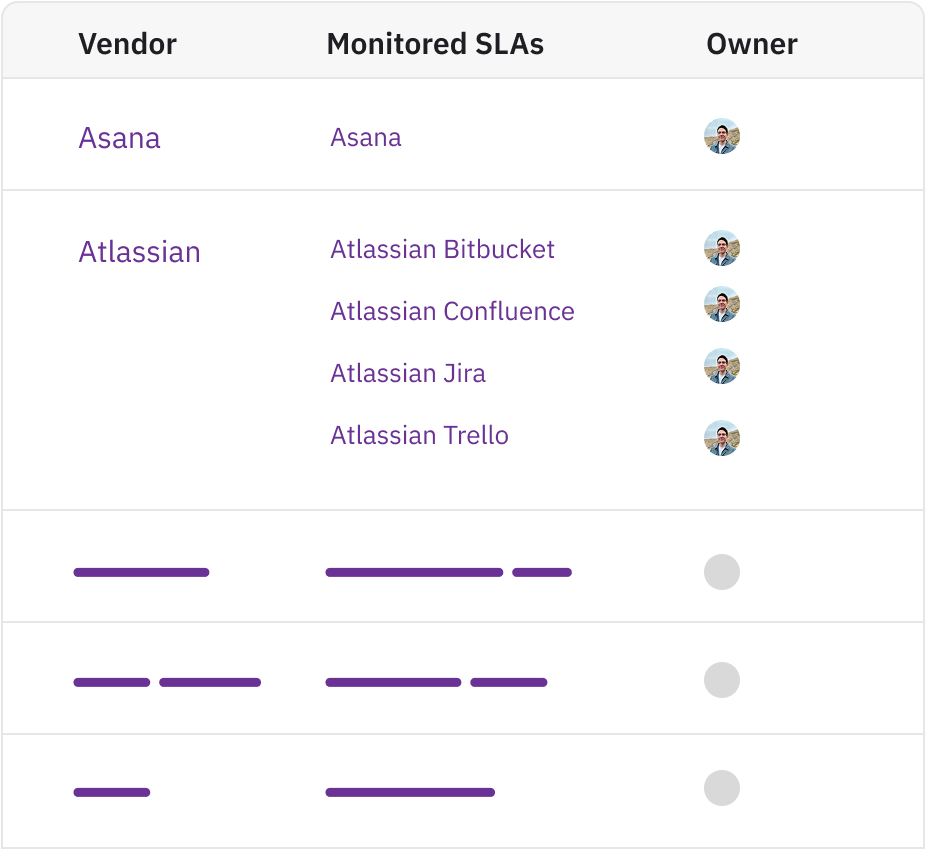Click the owner avatar for Atlassian Trello

click(x=721, y=438)
